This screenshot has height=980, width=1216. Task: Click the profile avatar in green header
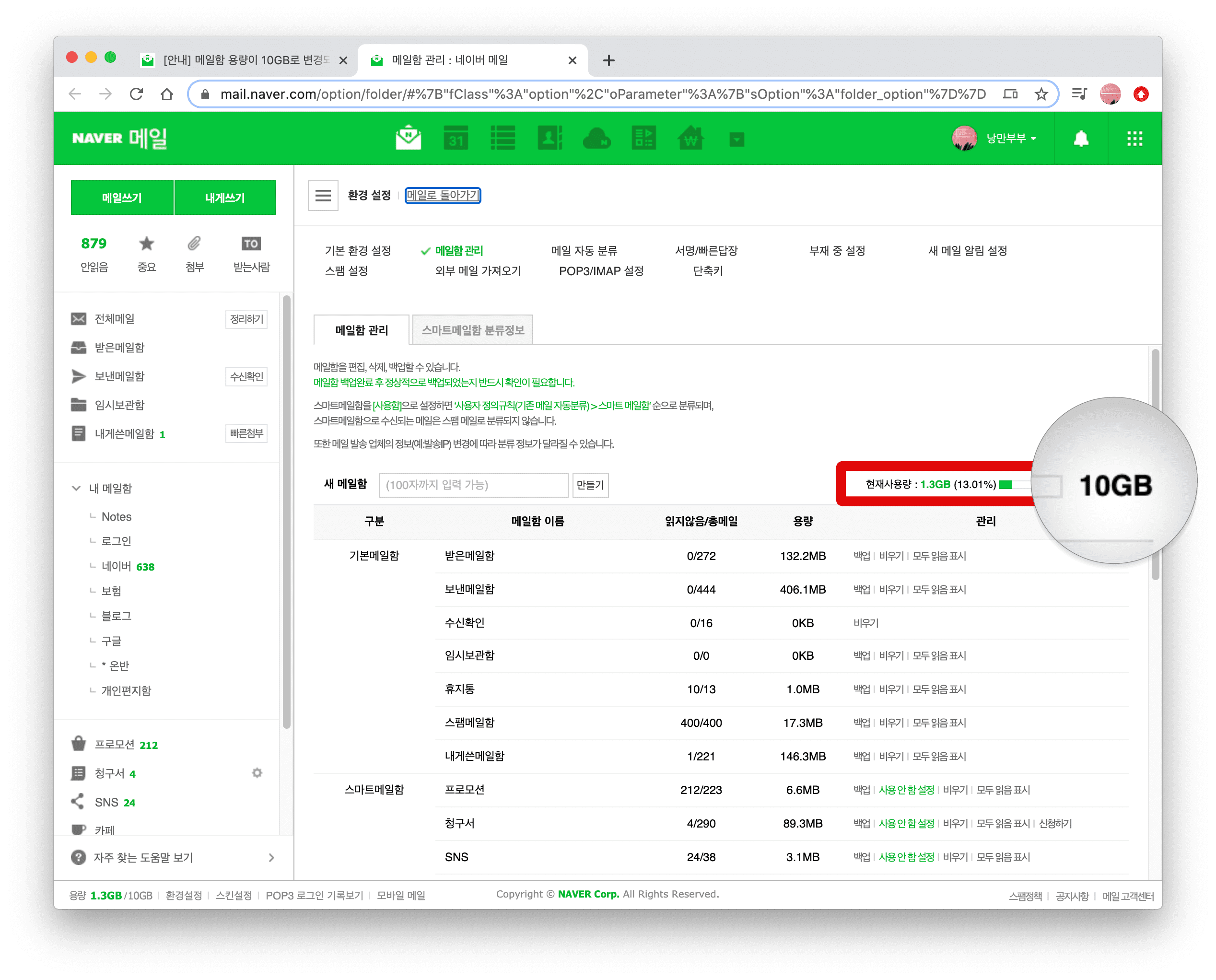964,138
